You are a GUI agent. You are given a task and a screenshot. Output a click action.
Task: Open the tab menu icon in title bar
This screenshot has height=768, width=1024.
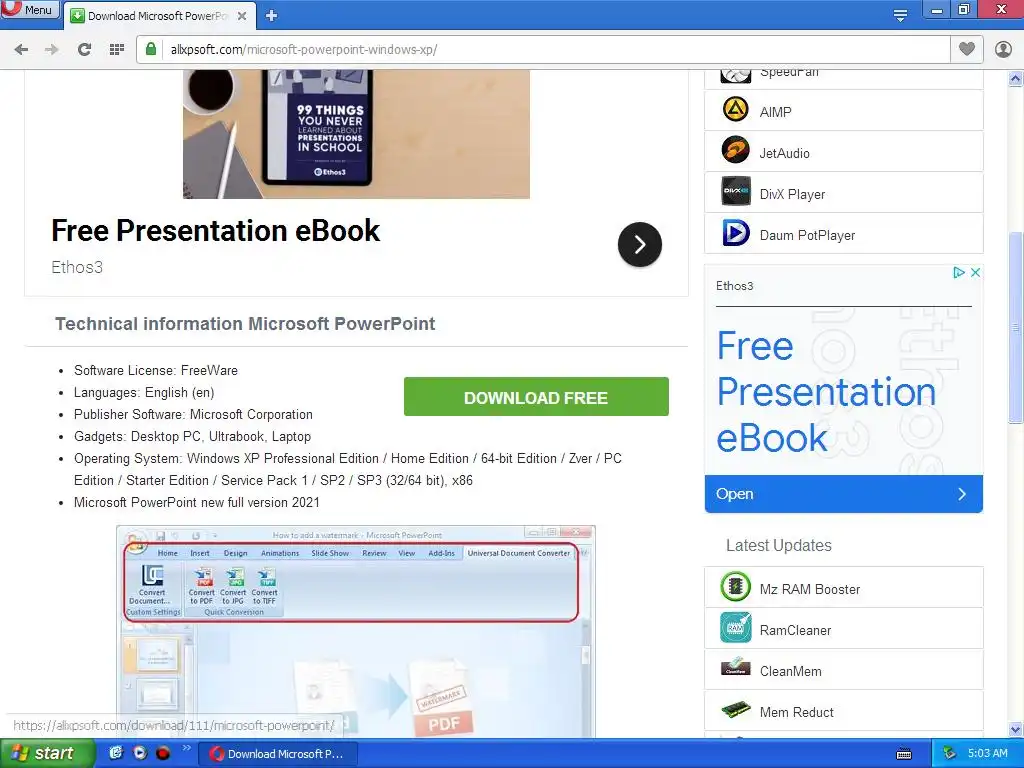pyautogui.click(x=901, y=16)
